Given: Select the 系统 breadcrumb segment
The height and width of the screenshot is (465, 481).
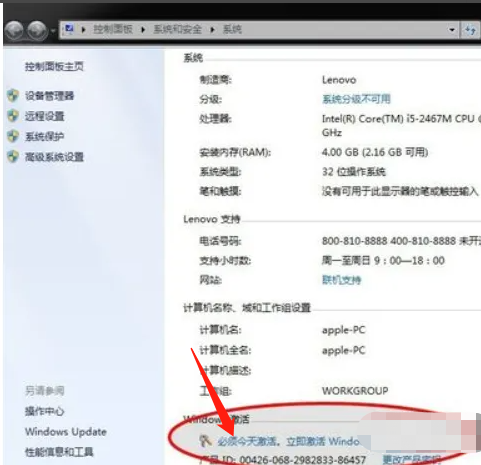Looking at the screenshot, I should point(232,29).
